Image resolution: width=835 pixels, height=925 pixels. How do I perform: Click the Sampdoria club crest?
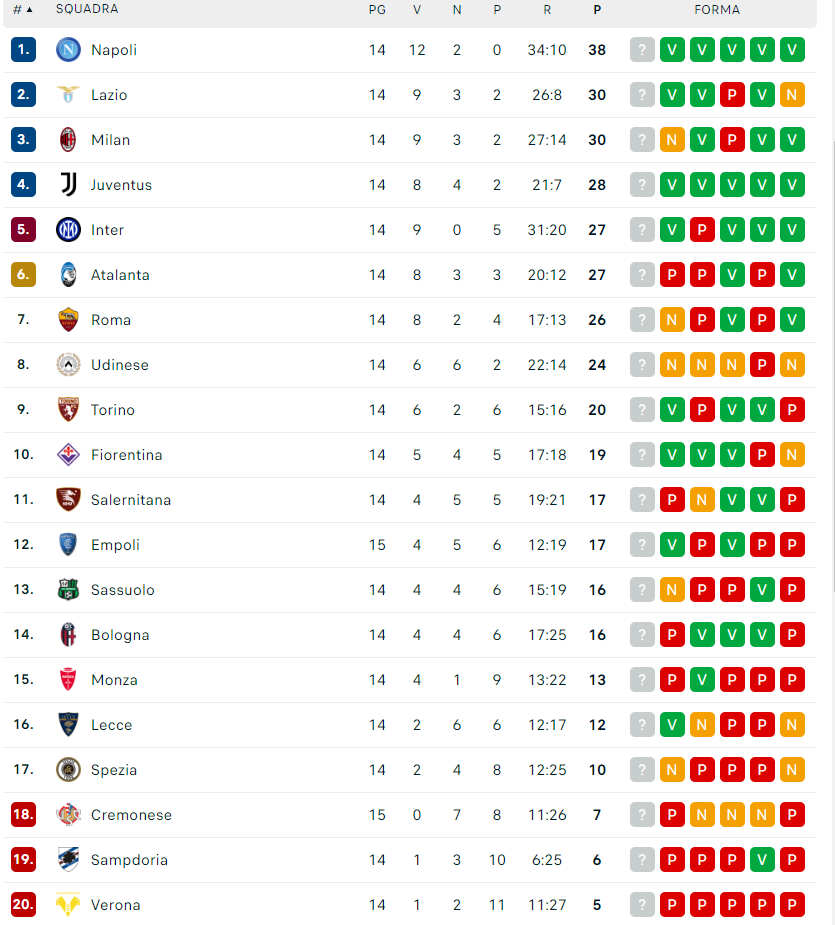pos(68,860)
